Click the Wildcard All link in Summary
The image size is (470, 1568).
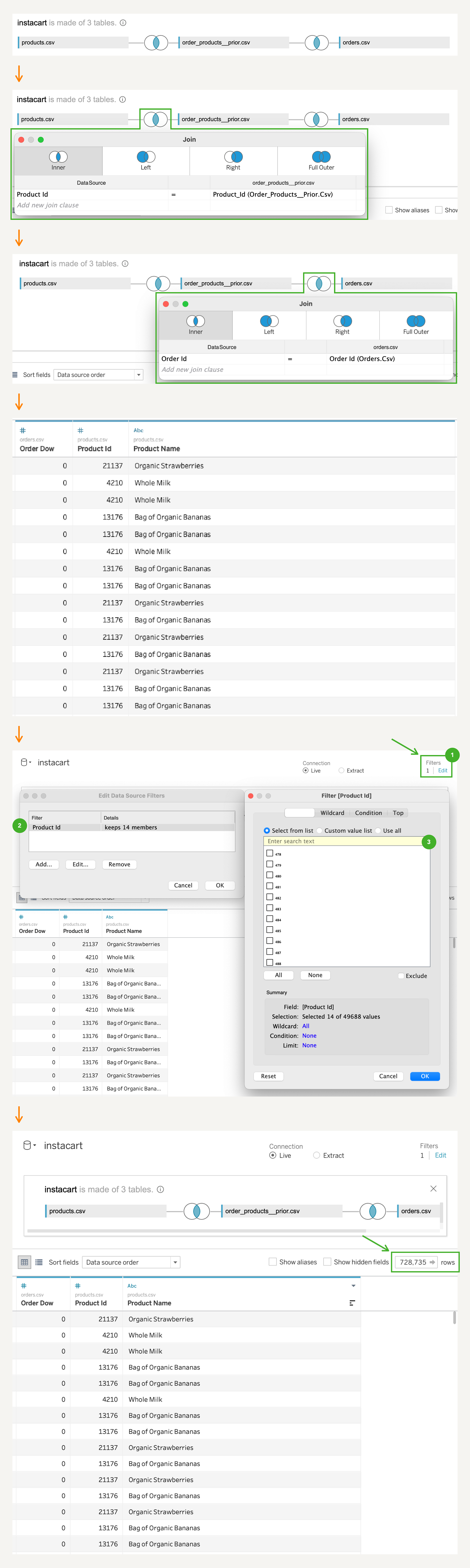click(306, 1026)
